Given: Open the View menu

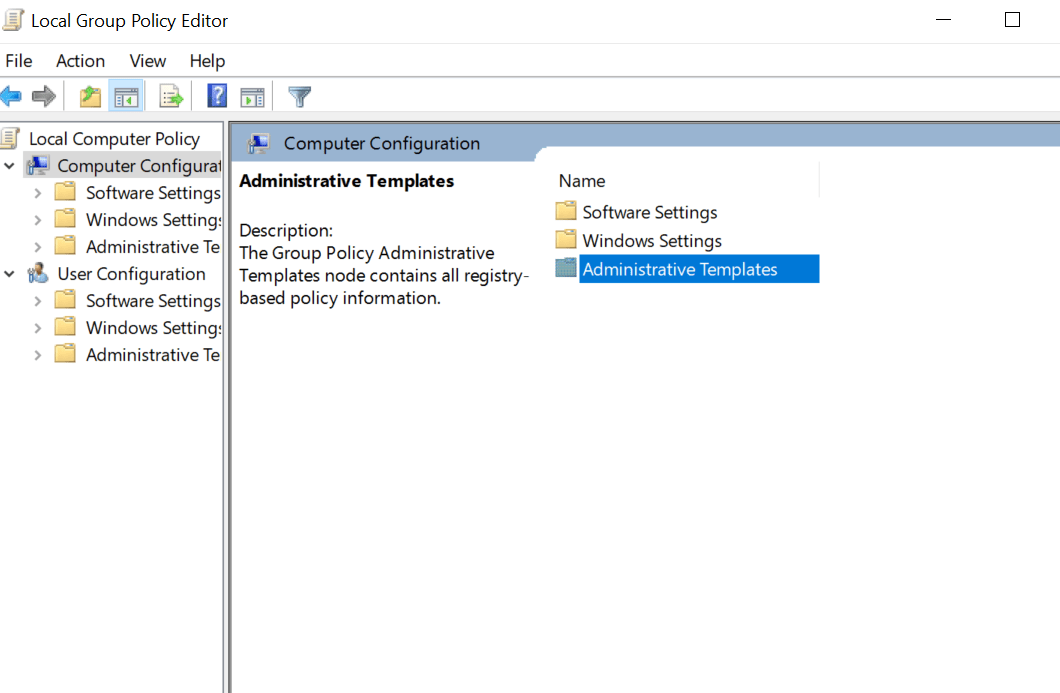Looking at the screenshot, I should coord(147,61).
